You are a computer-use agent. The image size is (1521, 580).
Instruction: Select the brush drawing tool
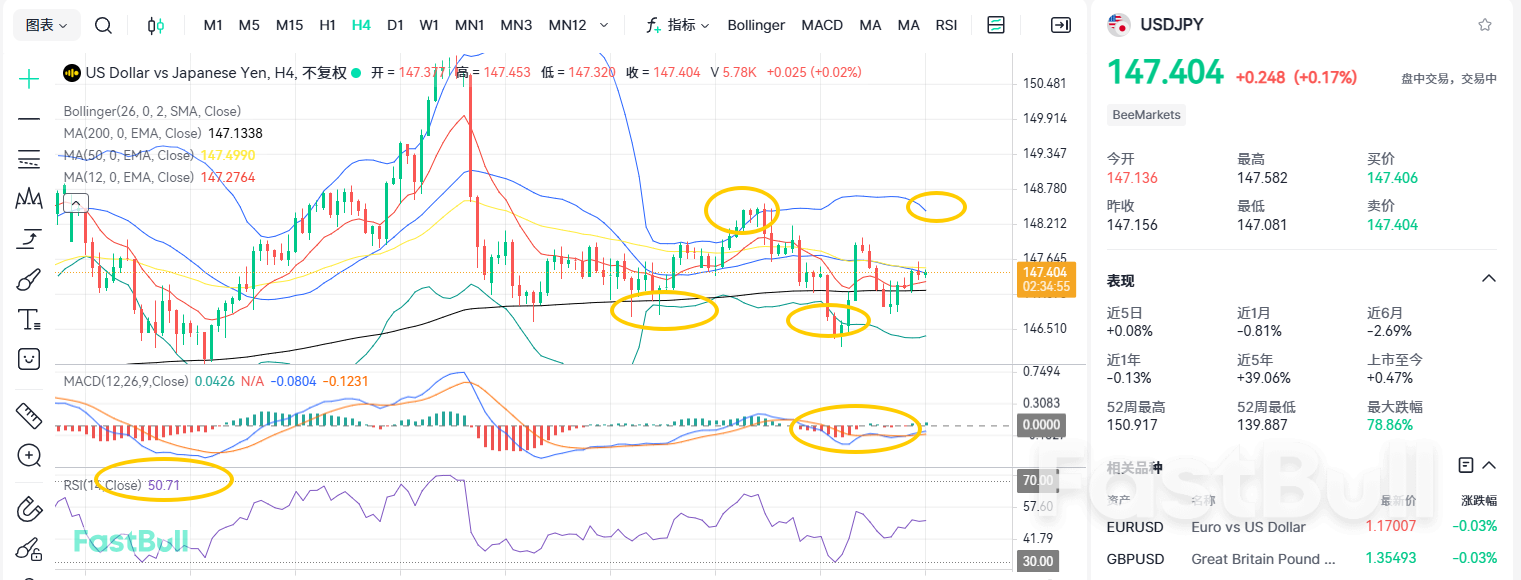pyautogui.click(x=29, y=279)
